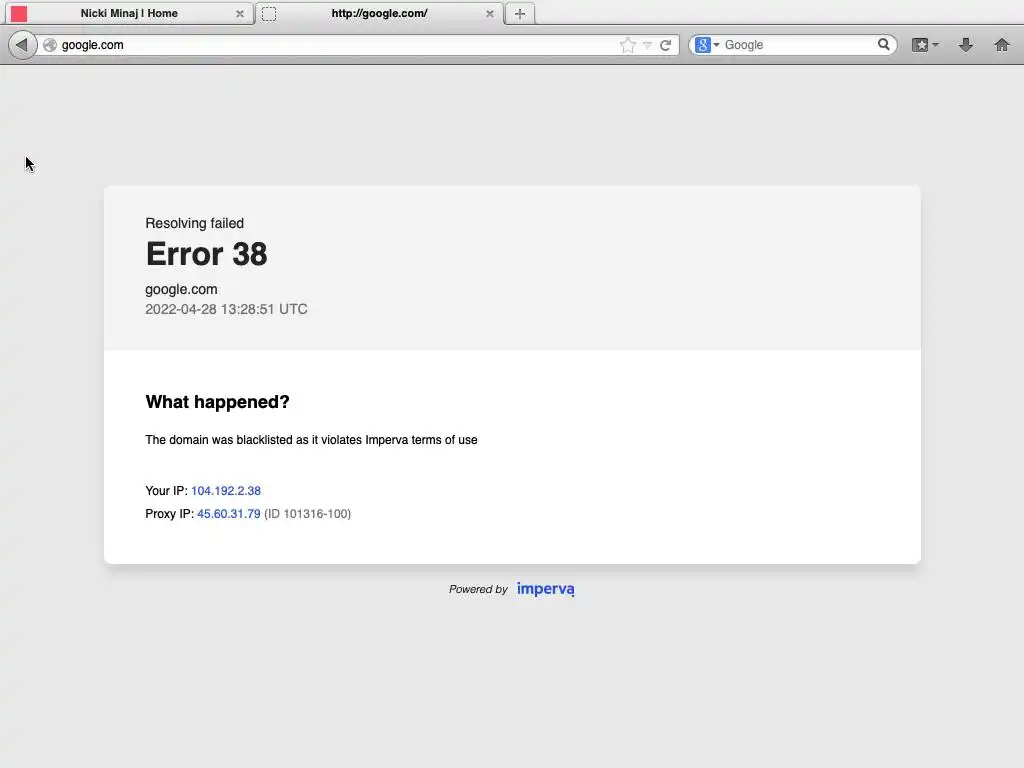
Task: Click the Resolving failed text
Action: [195, 223]
